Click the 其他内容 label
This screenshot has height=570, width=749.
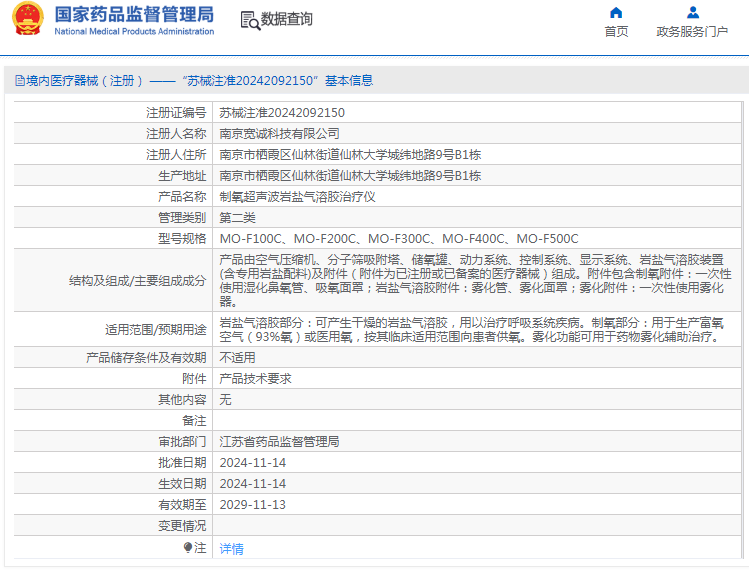pyautogui.click(x=182, y=400)
